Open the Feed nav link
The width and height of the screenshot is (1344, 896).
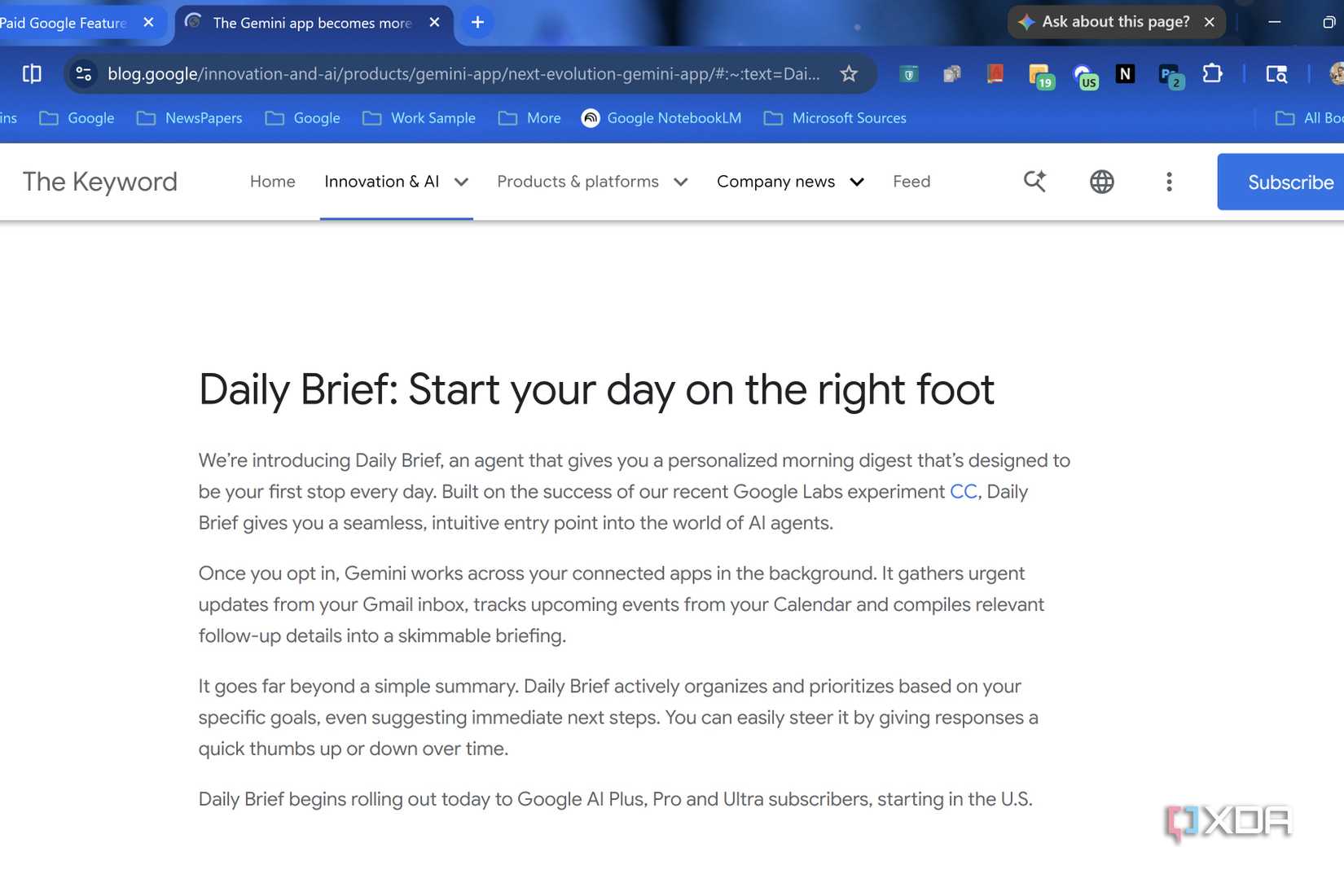tap(911, 182)
